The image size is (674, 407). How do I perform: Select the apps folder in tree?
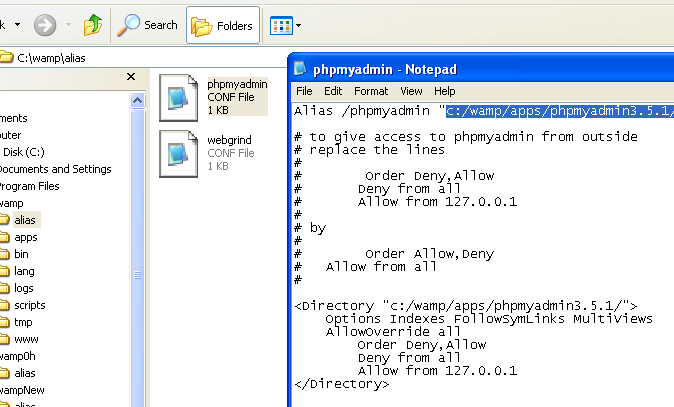coord(26,237)
